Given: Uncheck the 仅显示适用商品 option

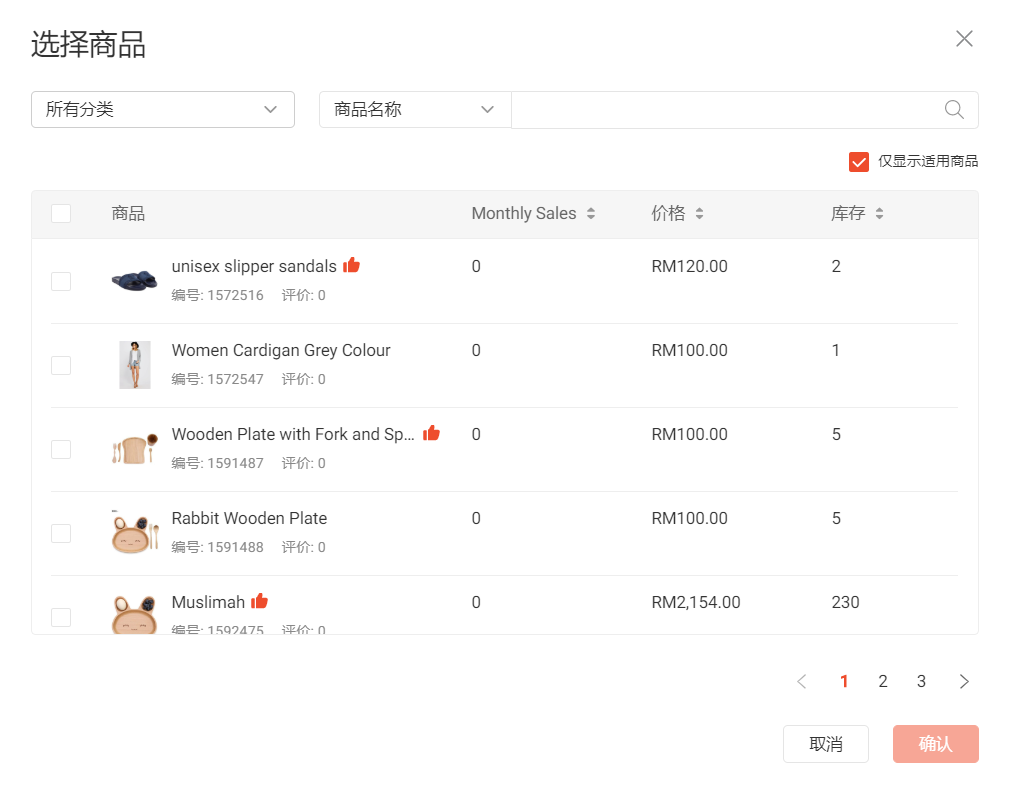Looking at the screenshot, I should point(858,161).
